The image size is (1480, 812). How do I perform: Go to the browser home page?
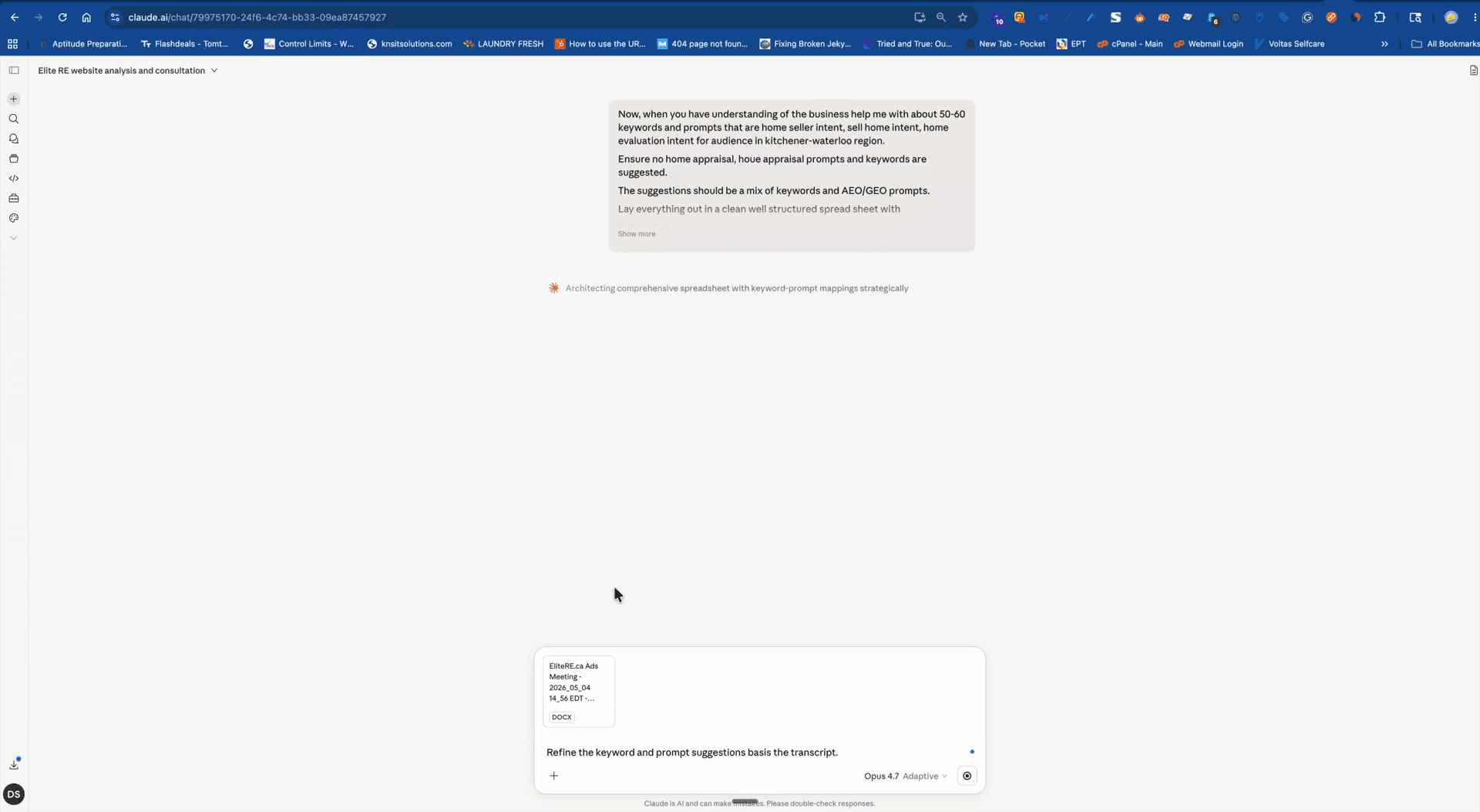(x=86, y=17)
